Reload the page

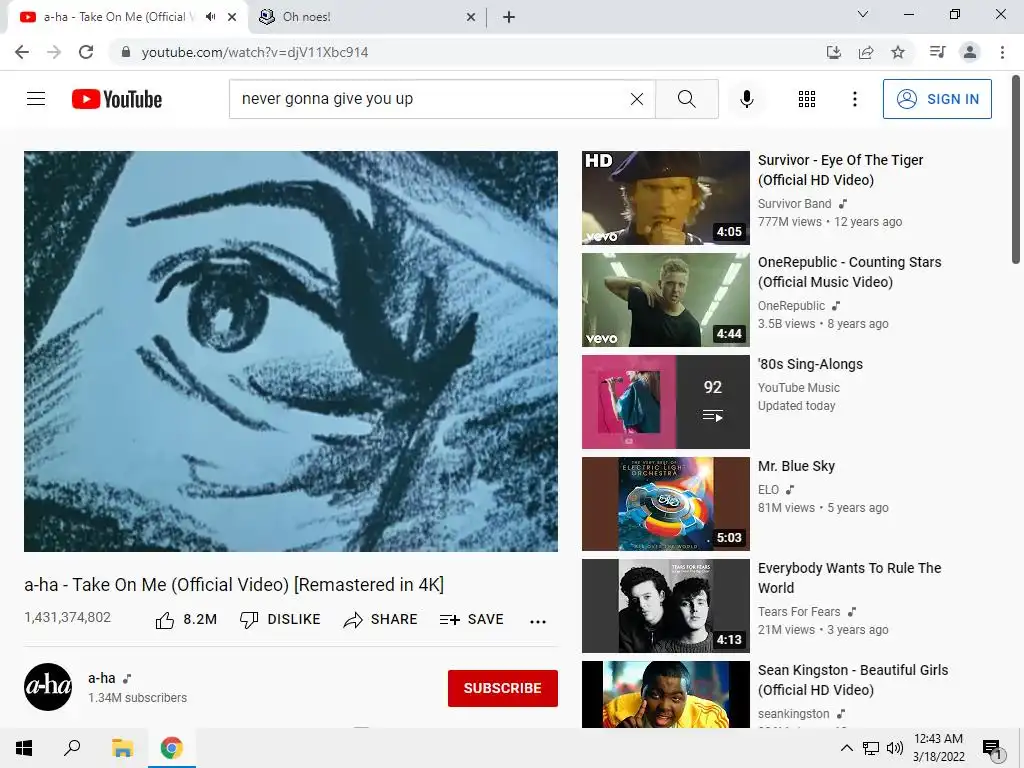(x=86, y=52)
